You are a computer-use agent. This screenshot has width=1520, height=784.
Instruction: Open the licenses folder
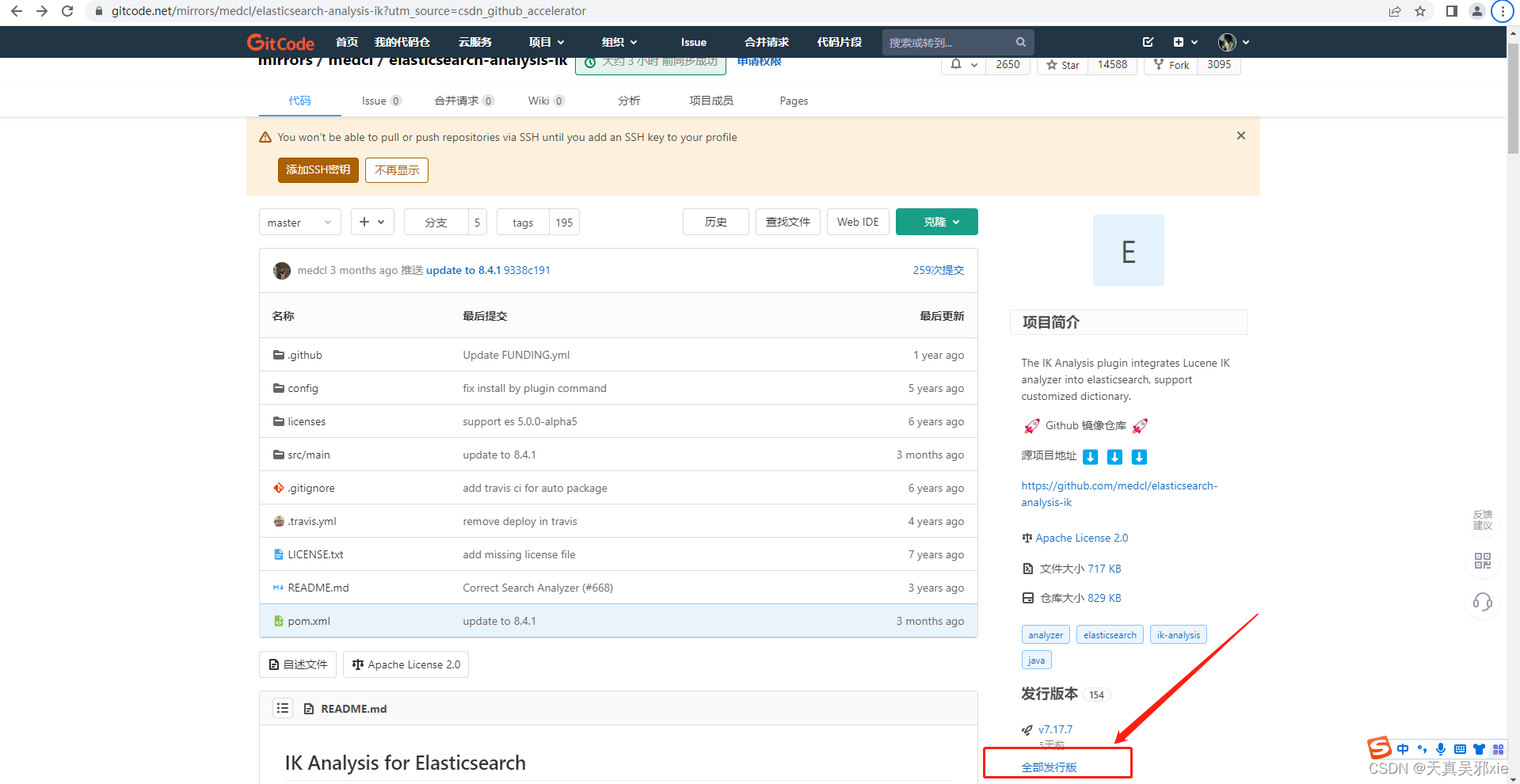click(307, 421)
